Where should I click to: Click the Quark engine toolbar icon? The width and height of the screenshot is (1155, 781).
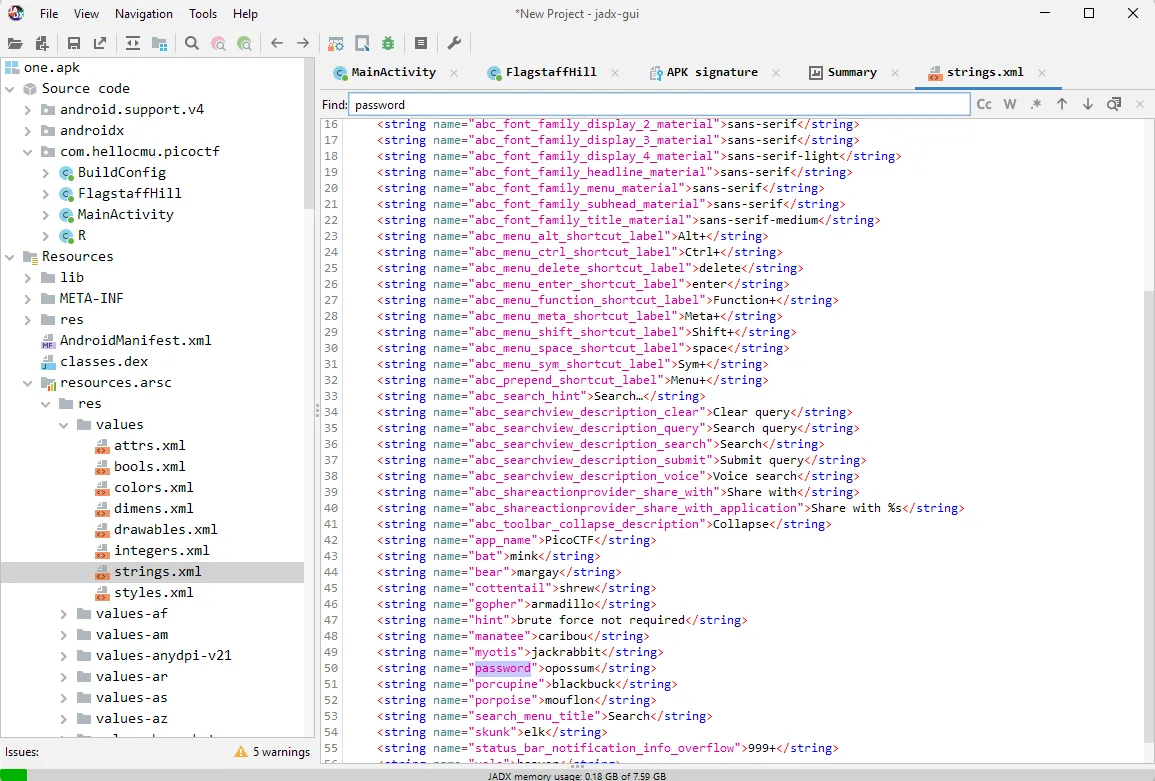(x=362, y=43)
